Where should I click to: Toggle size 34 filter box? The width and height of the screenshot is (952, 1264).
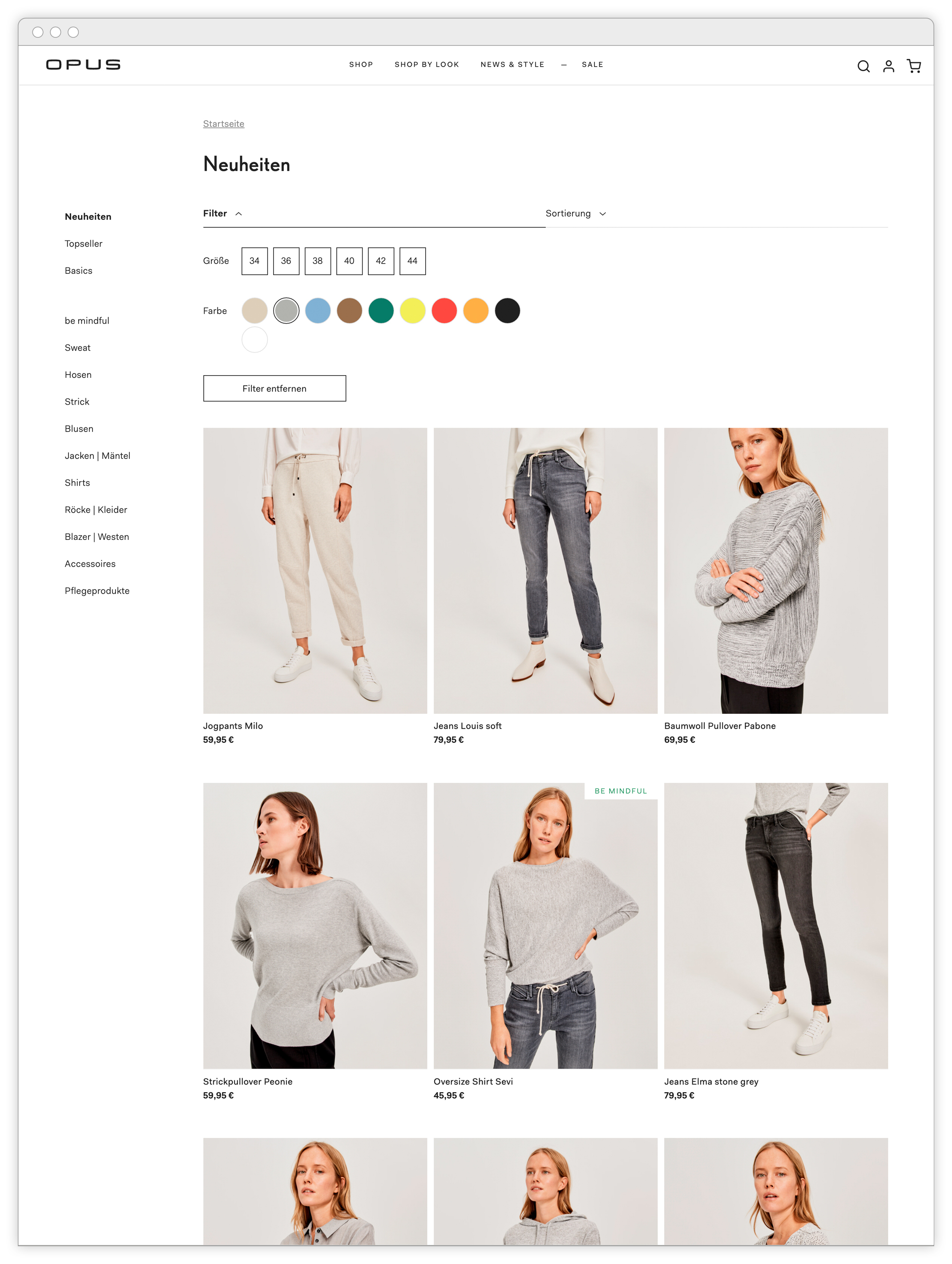(254, 260)
